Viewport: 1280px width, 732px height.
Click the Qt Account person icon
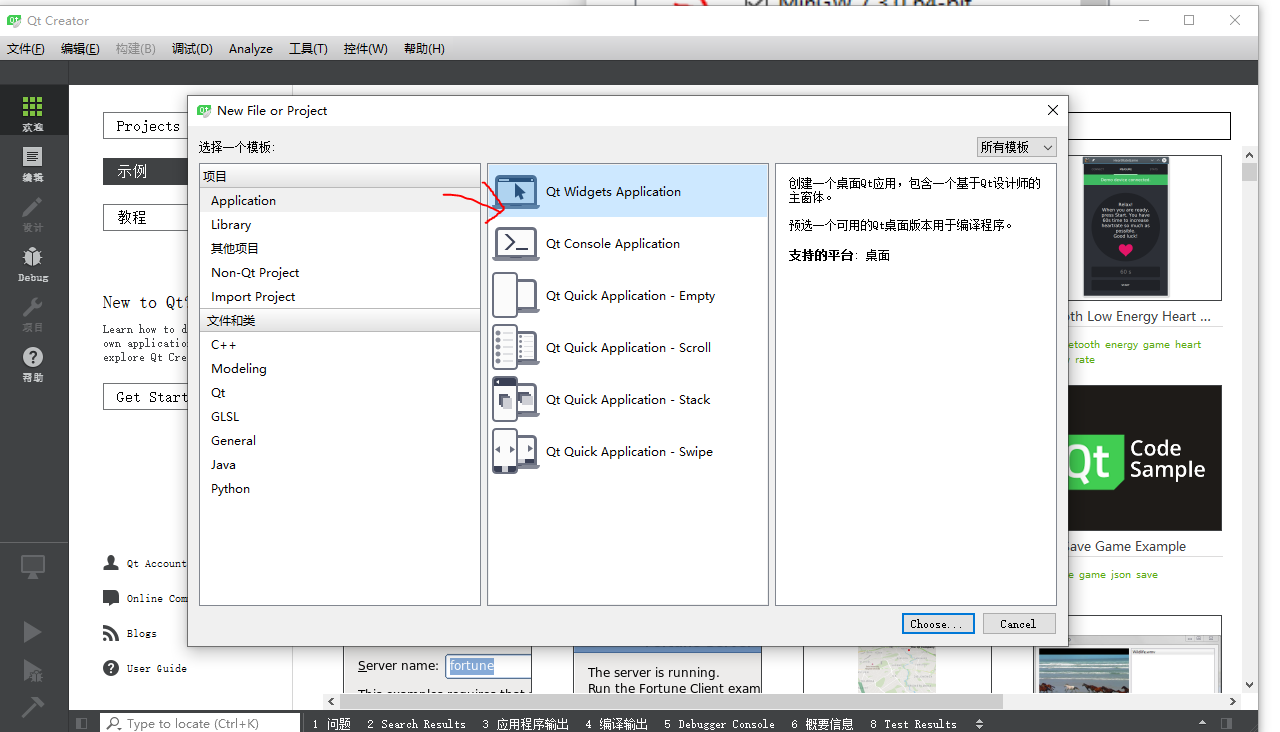click(x=111, y=563)
